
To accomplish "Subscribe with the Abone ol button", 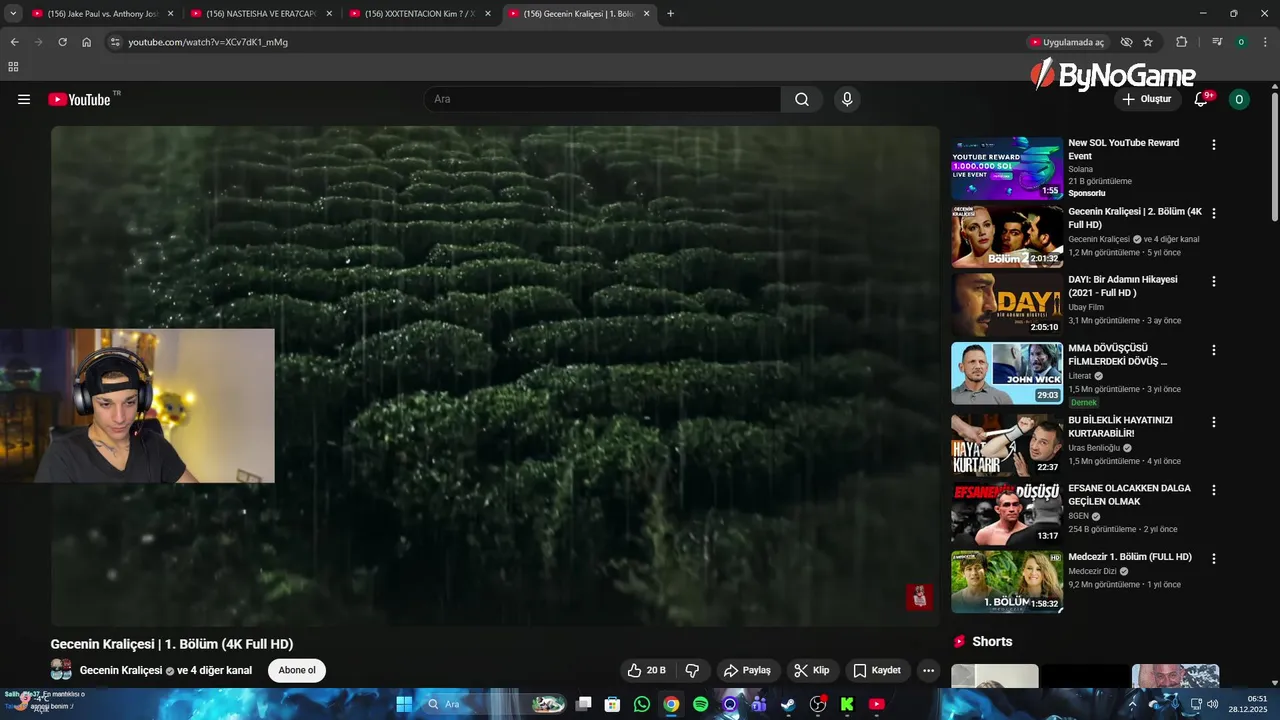I will (297, 670).
